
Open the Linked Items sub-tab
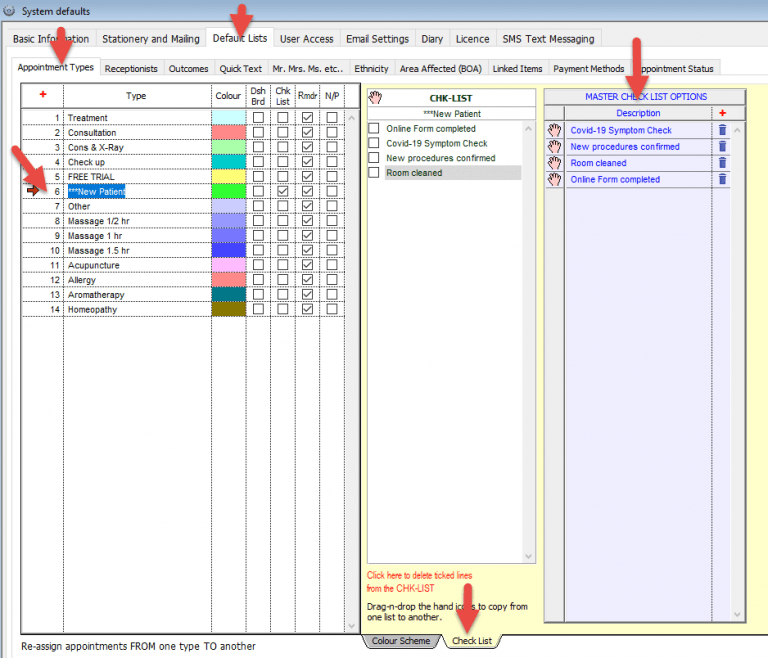pos(517,69)
